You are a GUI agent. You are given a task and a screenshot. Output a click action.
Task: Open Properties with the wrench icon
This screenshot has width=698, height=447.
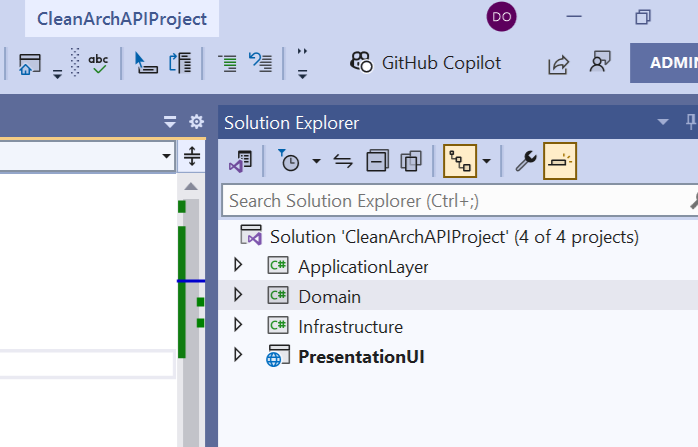point(526,161)
